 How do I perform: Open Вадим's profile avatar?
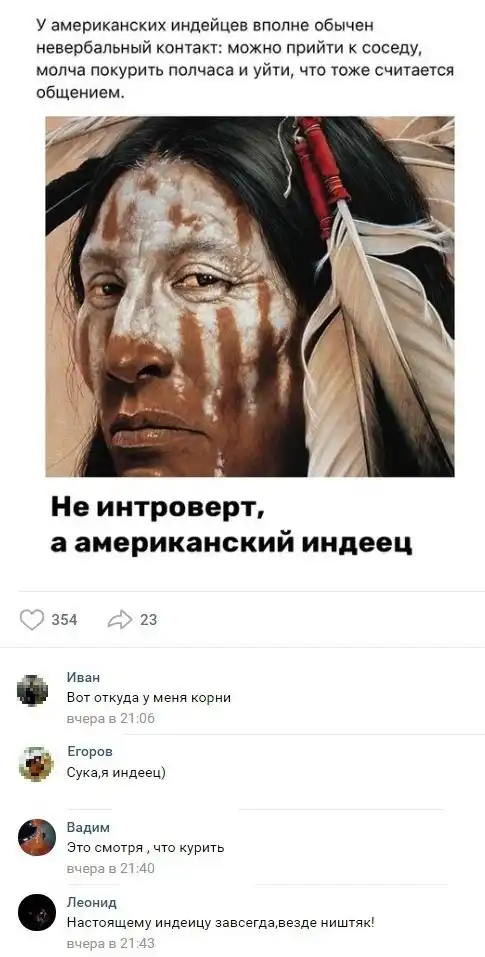(x=37, y=837)
